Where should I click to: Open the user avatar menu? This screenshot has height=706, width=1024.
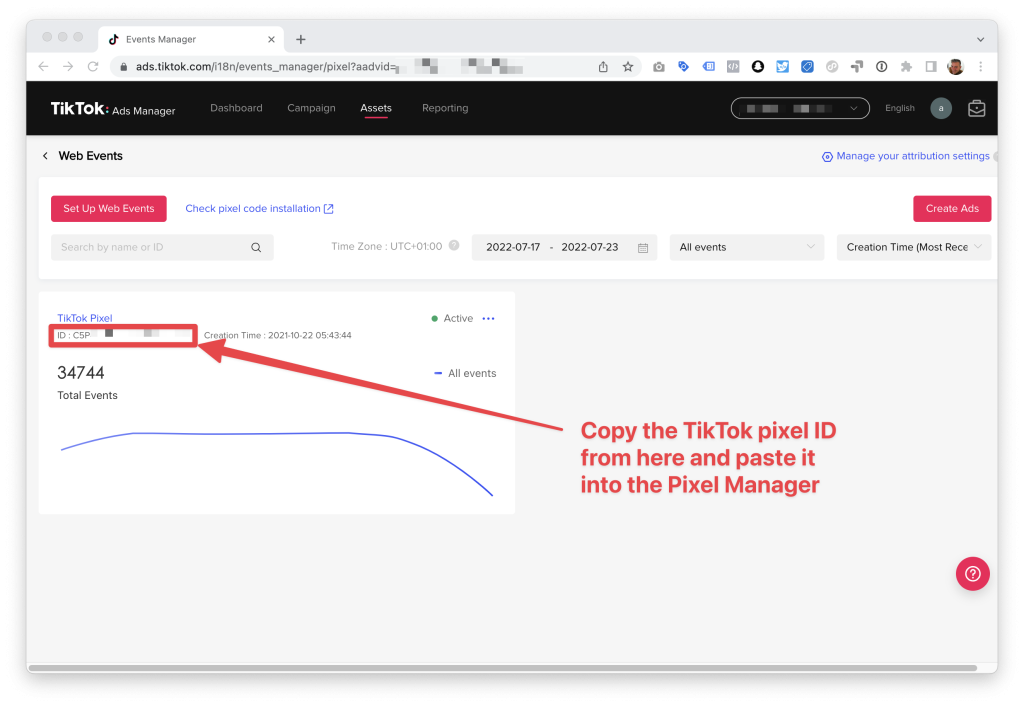940,108
